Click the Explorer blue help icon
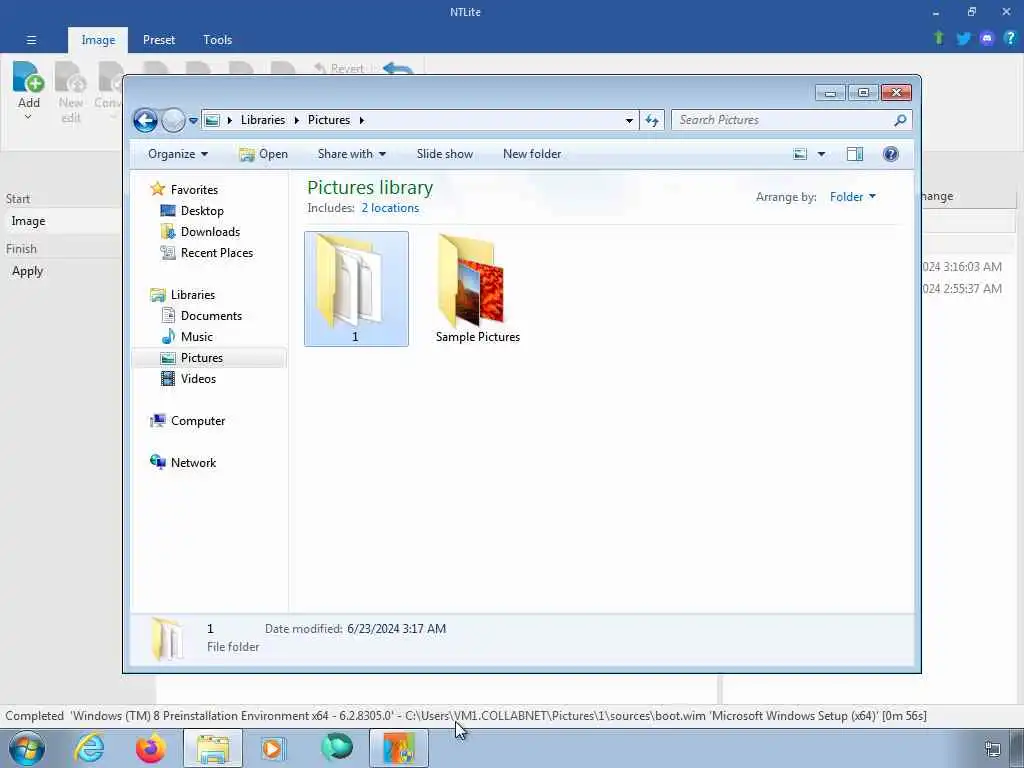 (890, 154)
